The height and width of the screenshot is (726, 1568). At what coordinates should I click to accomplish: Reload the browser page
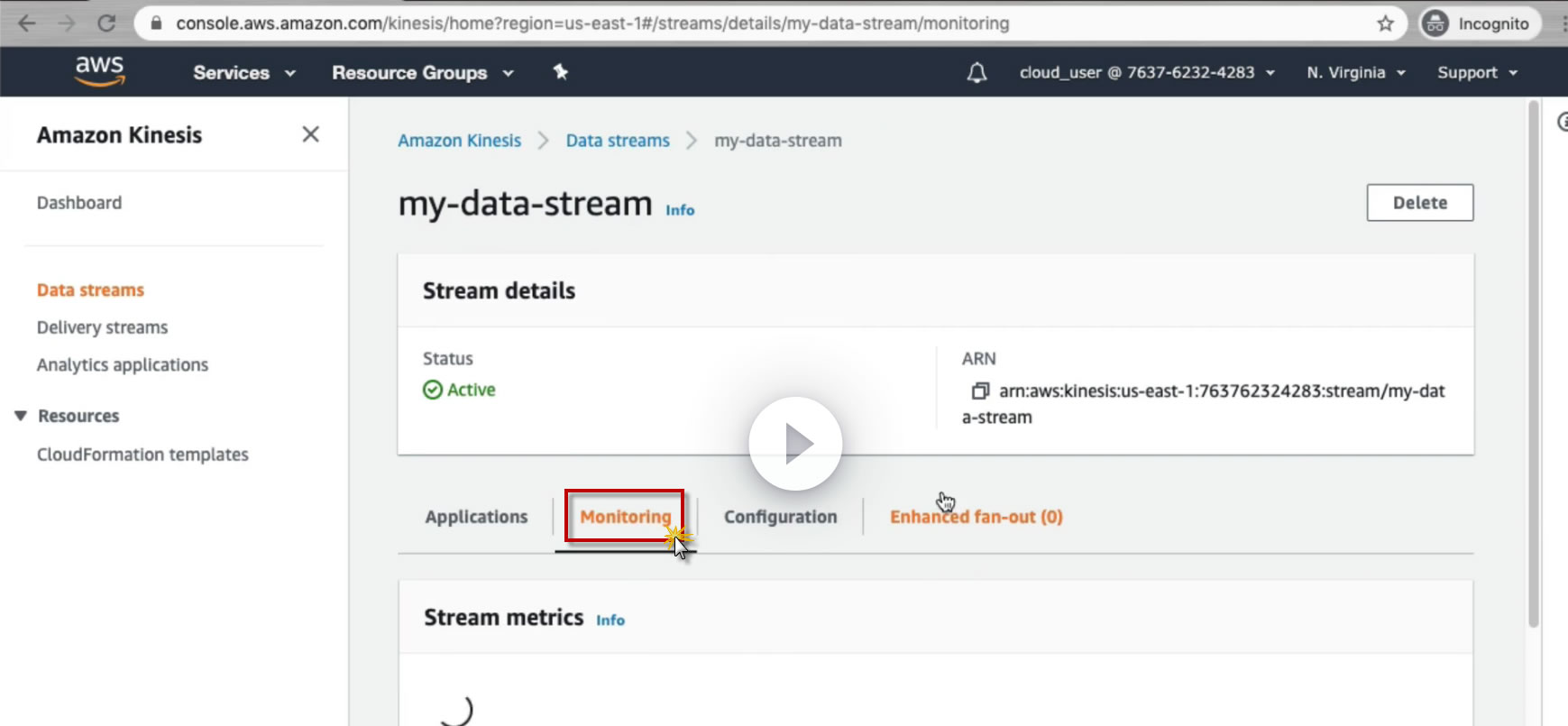click(x=106, y=23)
